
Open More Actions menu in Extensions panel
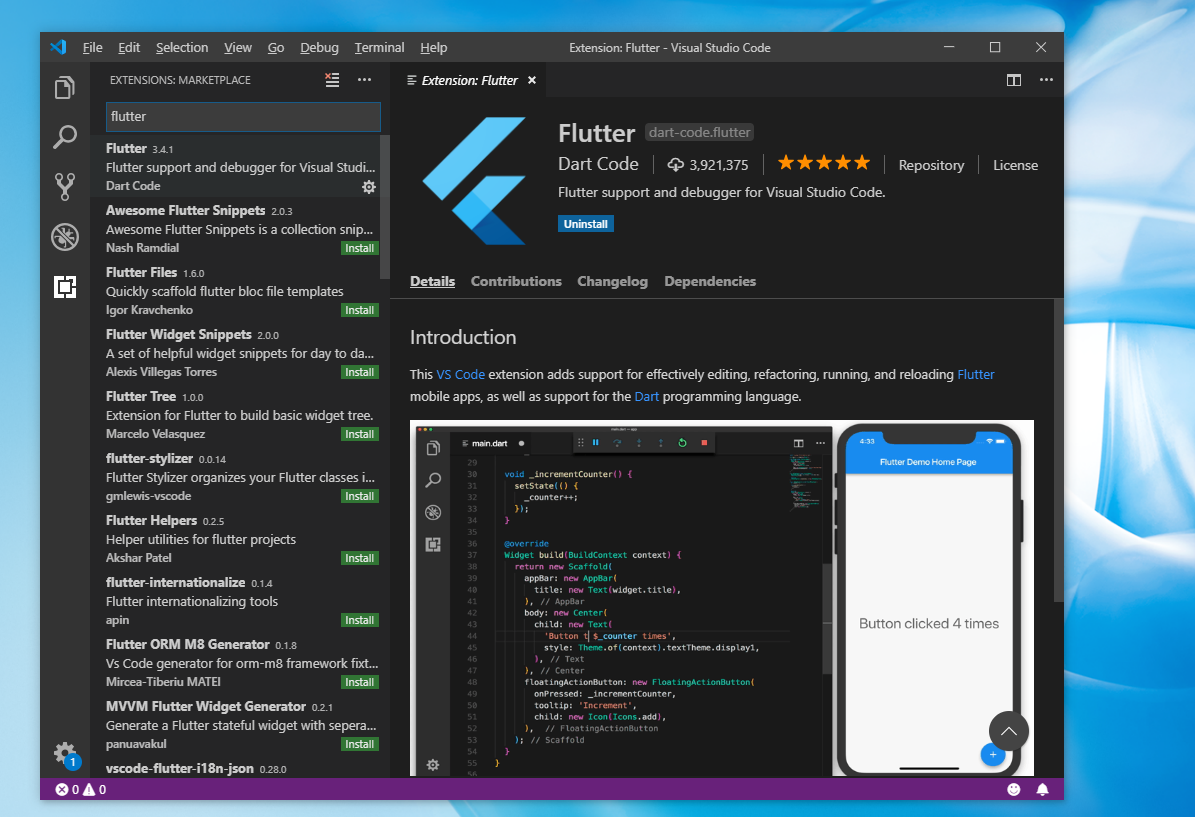pos(364,80)
